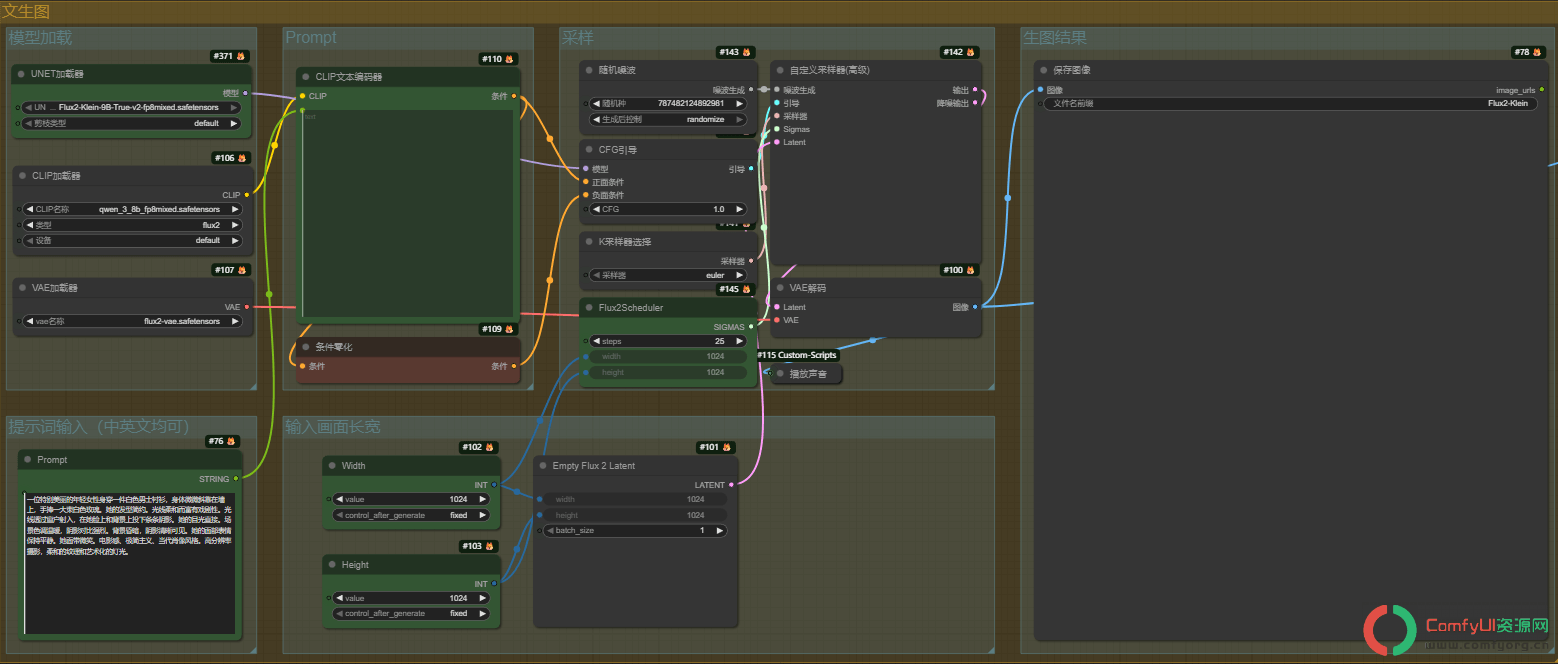Open the 剪枝类型 default dropdown

pos(132,124)
